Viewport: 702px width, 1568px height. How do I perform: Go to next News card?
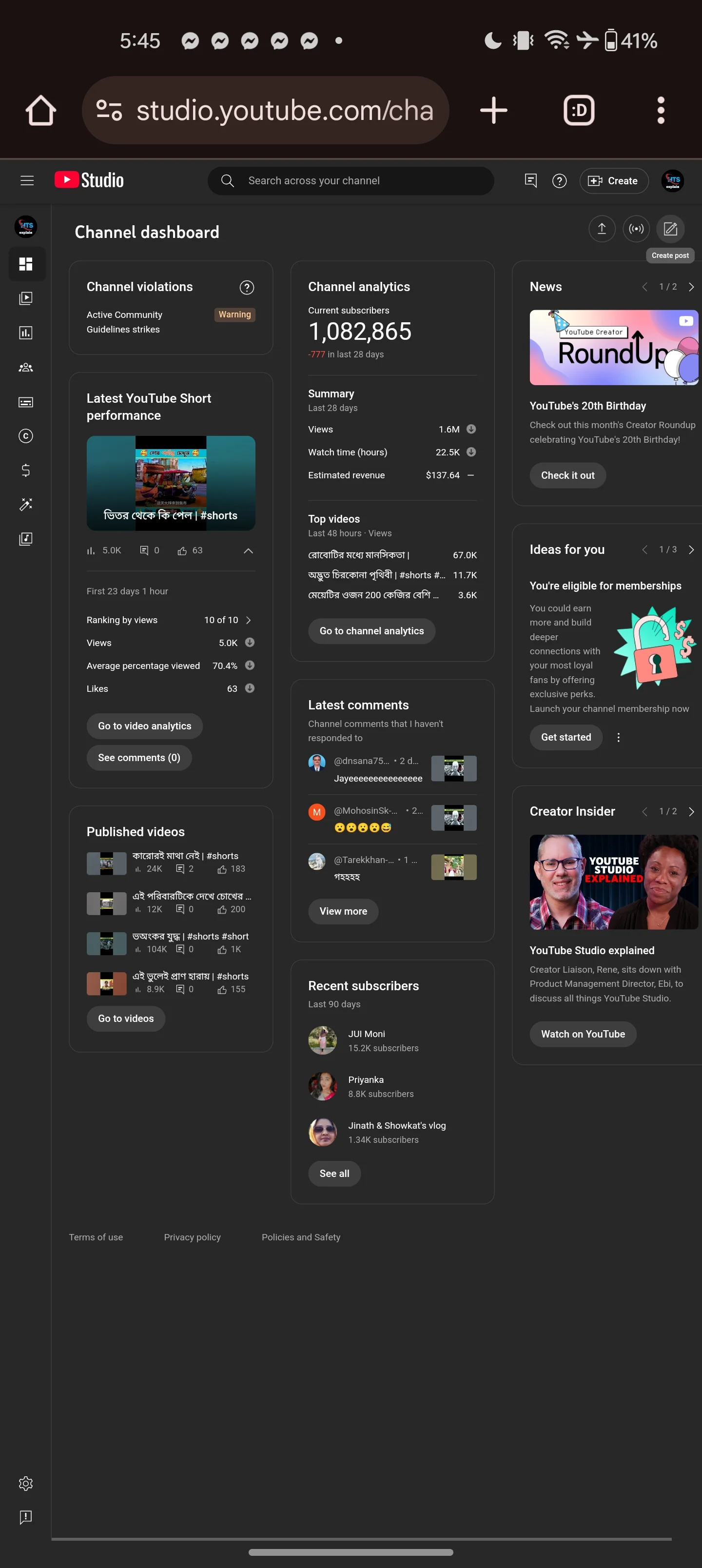pos(691,287)
